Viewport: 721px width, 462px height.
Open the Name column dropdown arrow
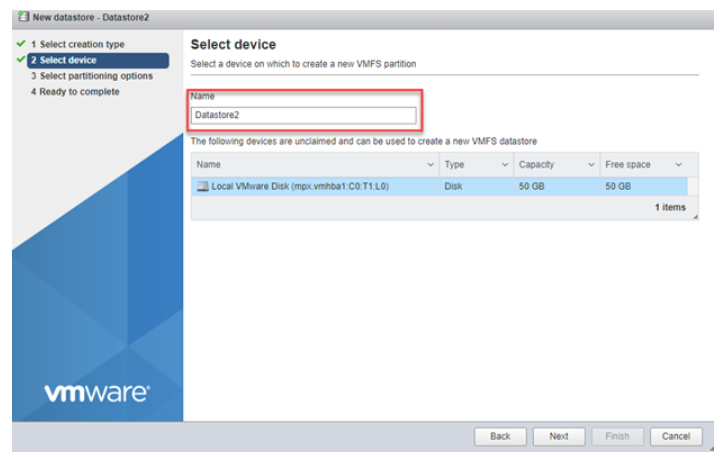(430, 165)
